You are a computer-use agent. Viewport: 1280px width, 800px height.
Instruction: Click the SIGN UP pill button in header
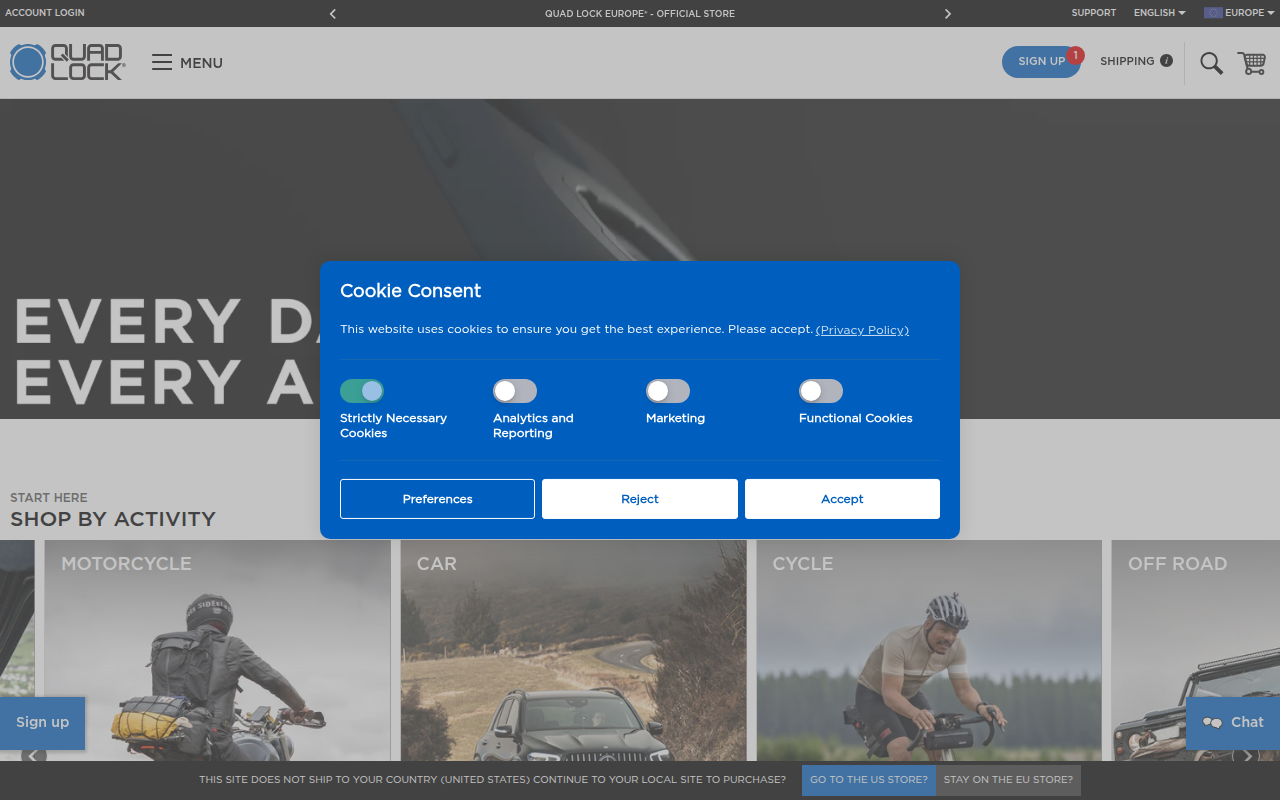point(1041,62)
